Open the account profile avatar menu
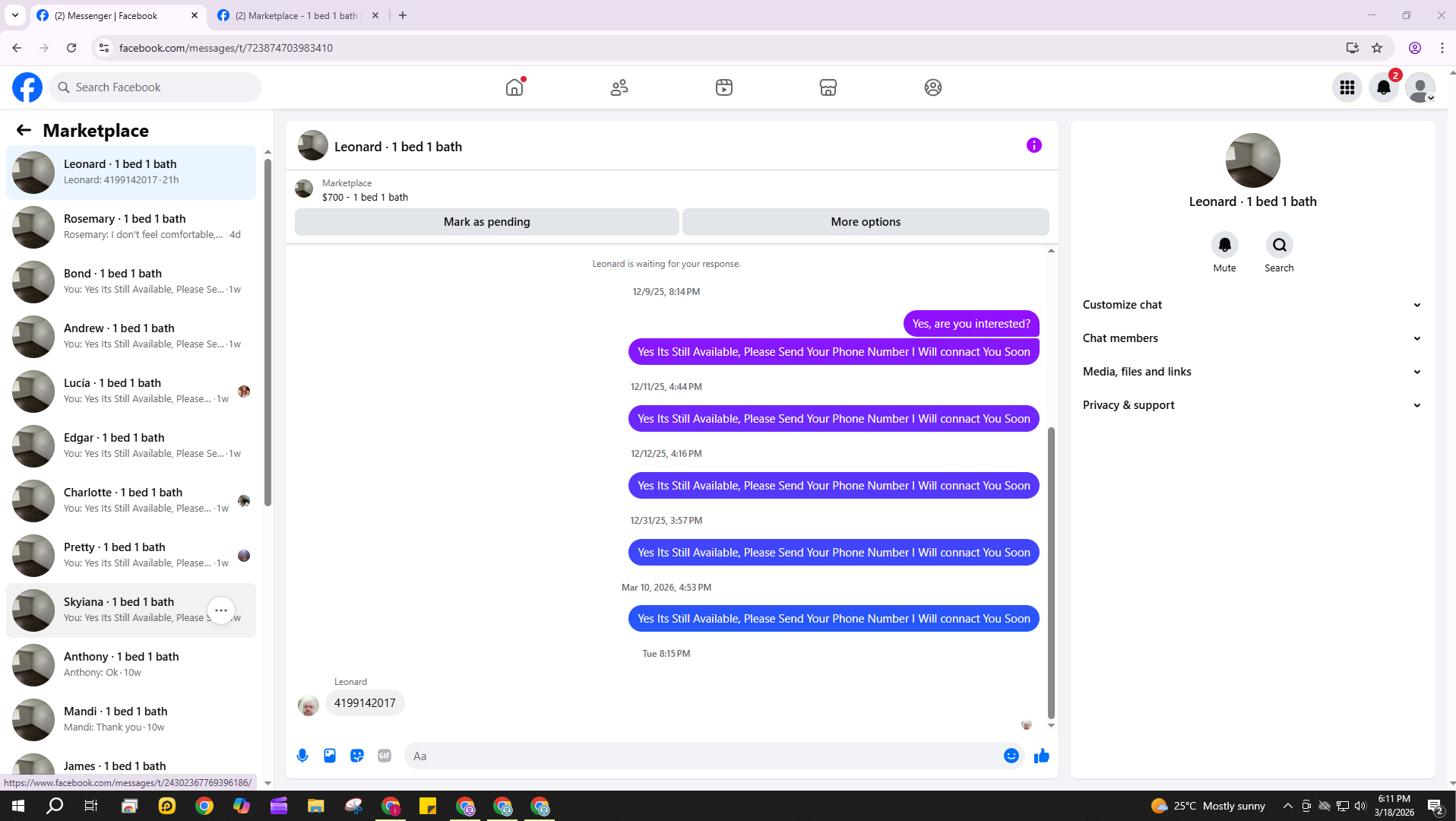1456x821 pixels. point(1420,87)
